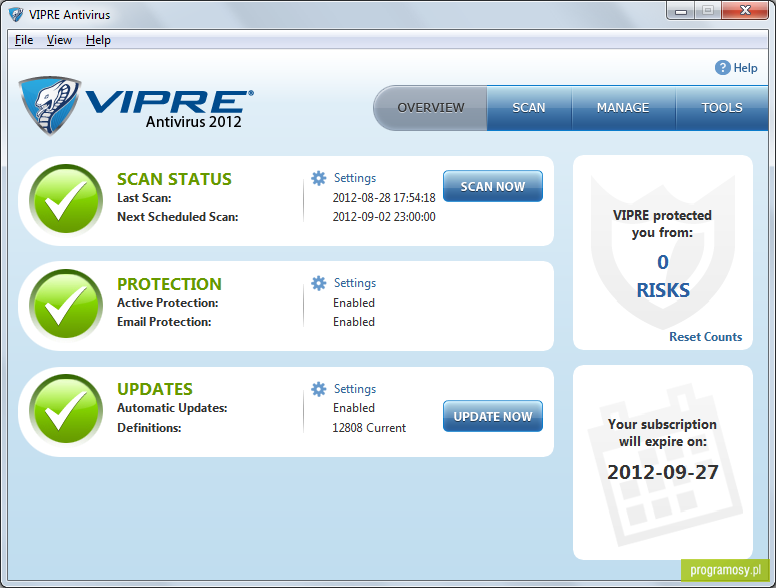The height and width of the screenshot is (588, 776).
Task: Click the Email Protection label
Action: (164, 322)
